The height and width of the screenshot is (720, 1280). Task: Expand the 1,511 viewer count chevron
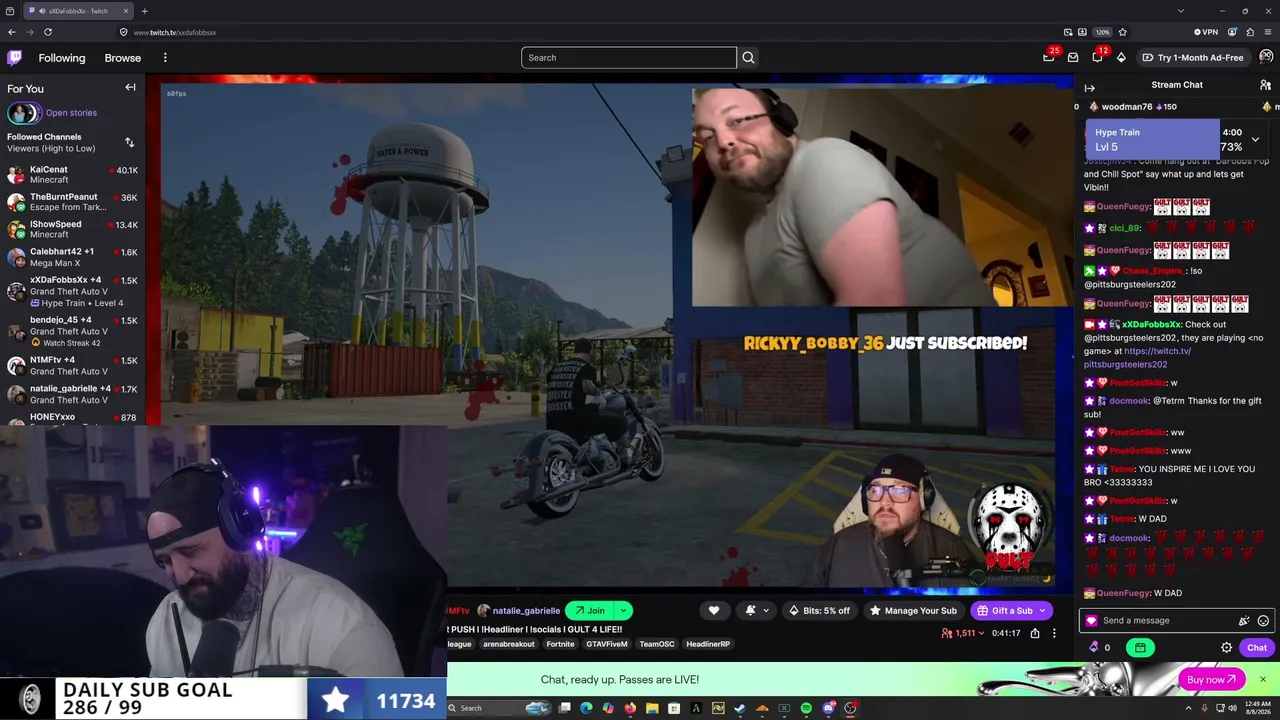(x=981, y=633)
